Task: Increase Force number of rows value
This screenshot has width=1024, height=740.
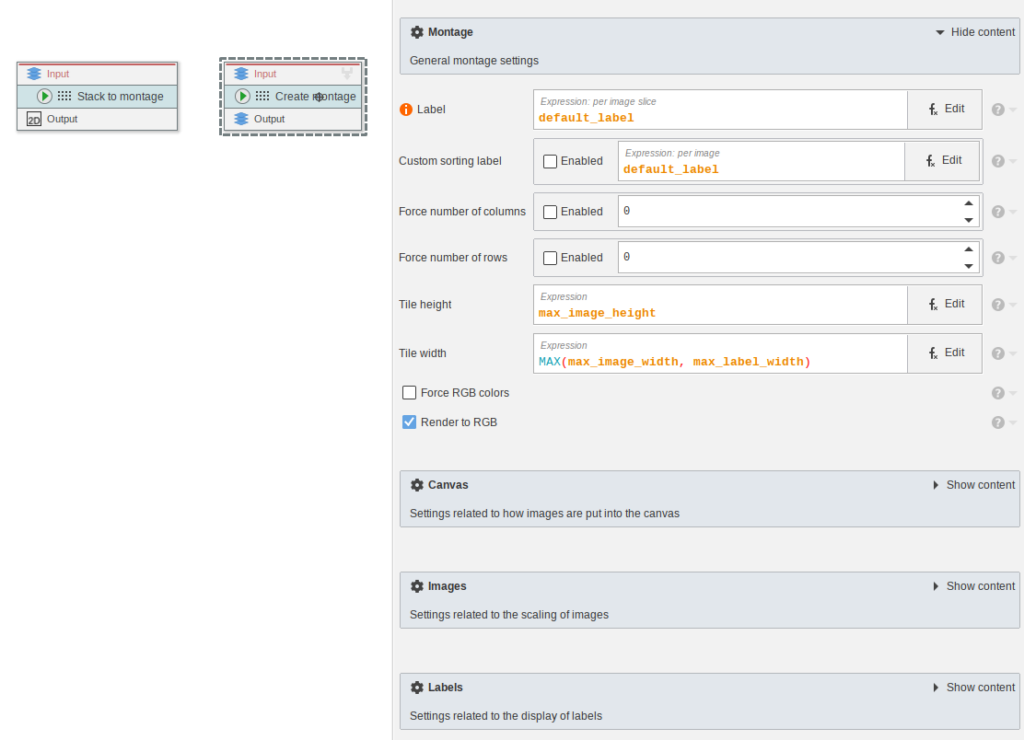Action: [968, 250]
